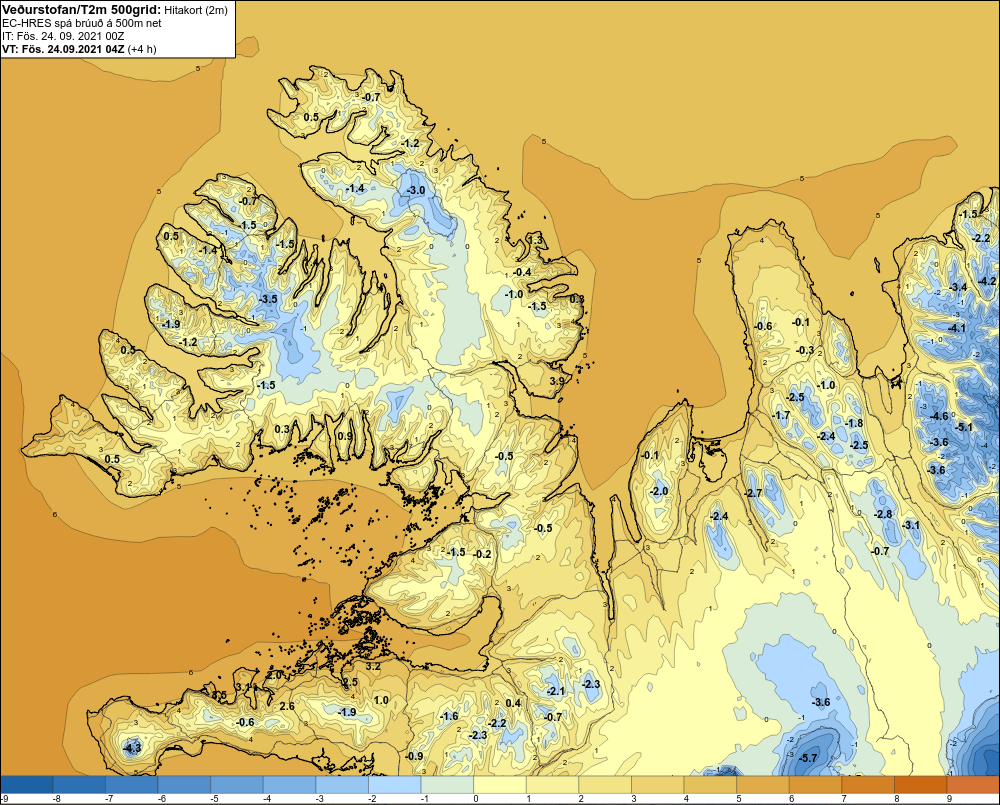Click the '0.9' temperature label
Viewport: 1000px width, 805px height.
(x=344, y=436)
